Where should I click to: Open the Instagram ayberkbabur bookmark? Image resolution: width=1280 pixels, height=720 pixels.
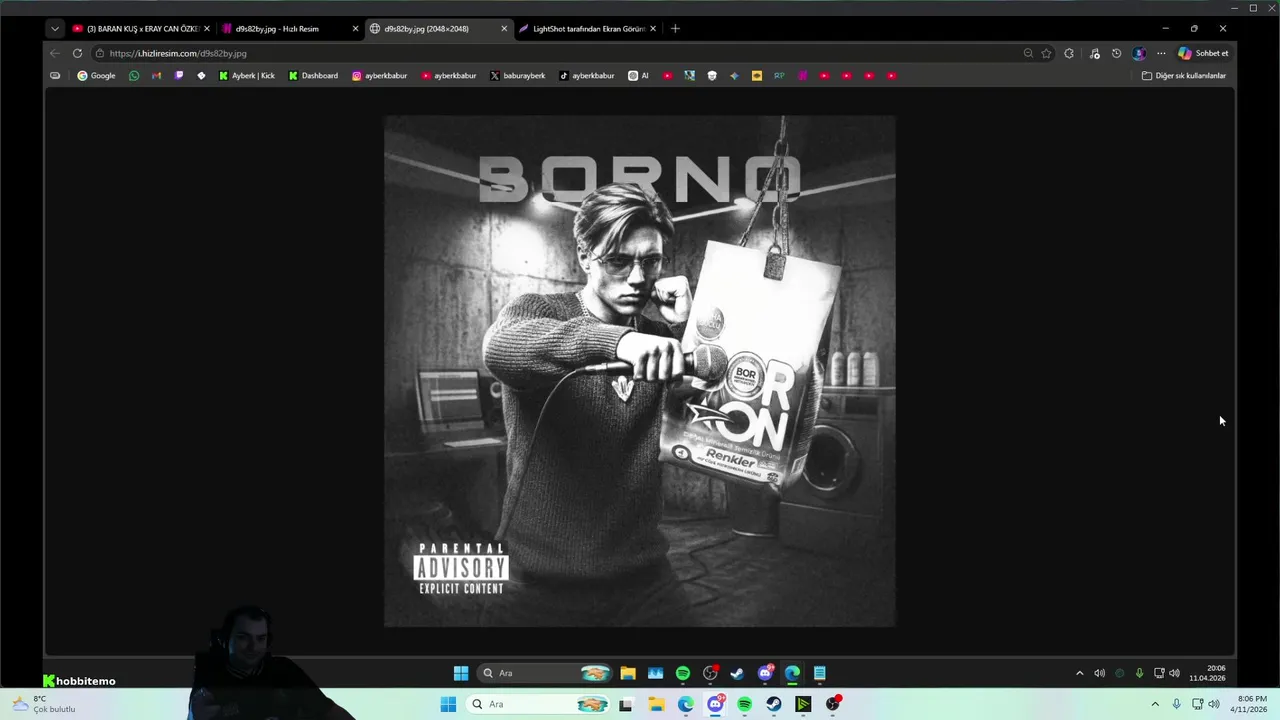(x=379, y=75)
